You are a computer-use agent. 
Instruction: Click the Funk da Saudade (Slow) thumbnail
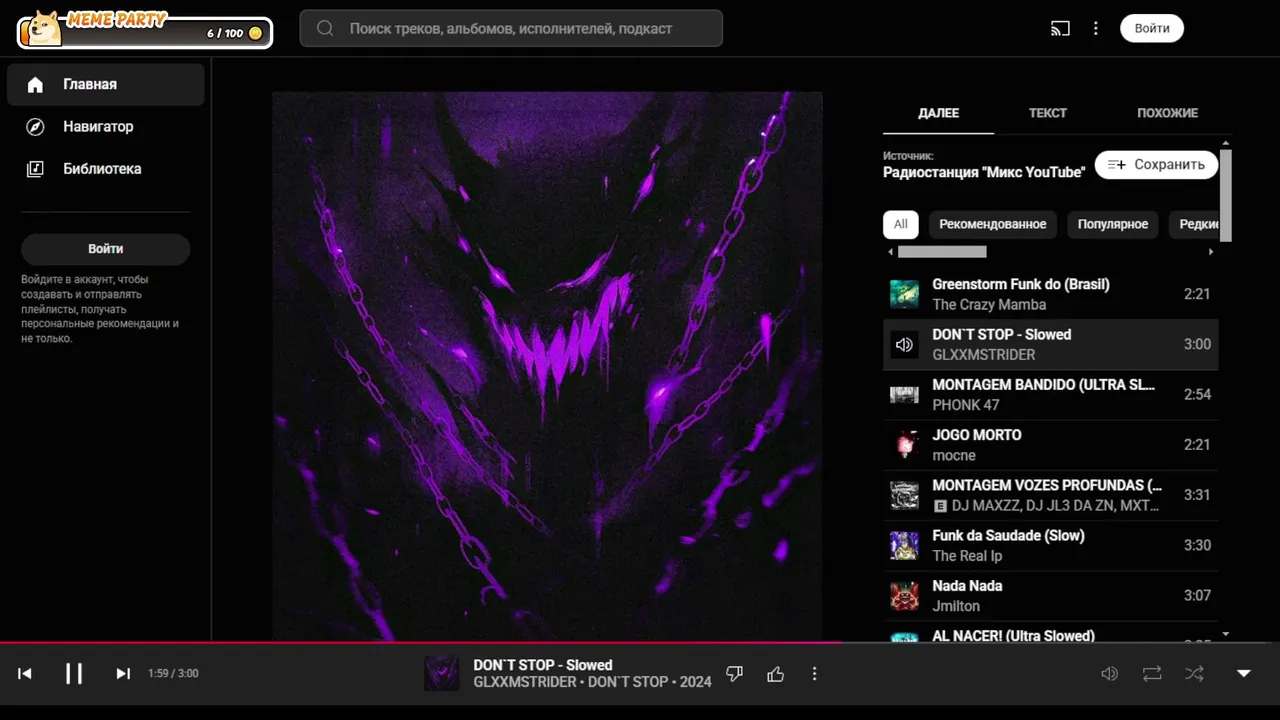tap(904, 545)
